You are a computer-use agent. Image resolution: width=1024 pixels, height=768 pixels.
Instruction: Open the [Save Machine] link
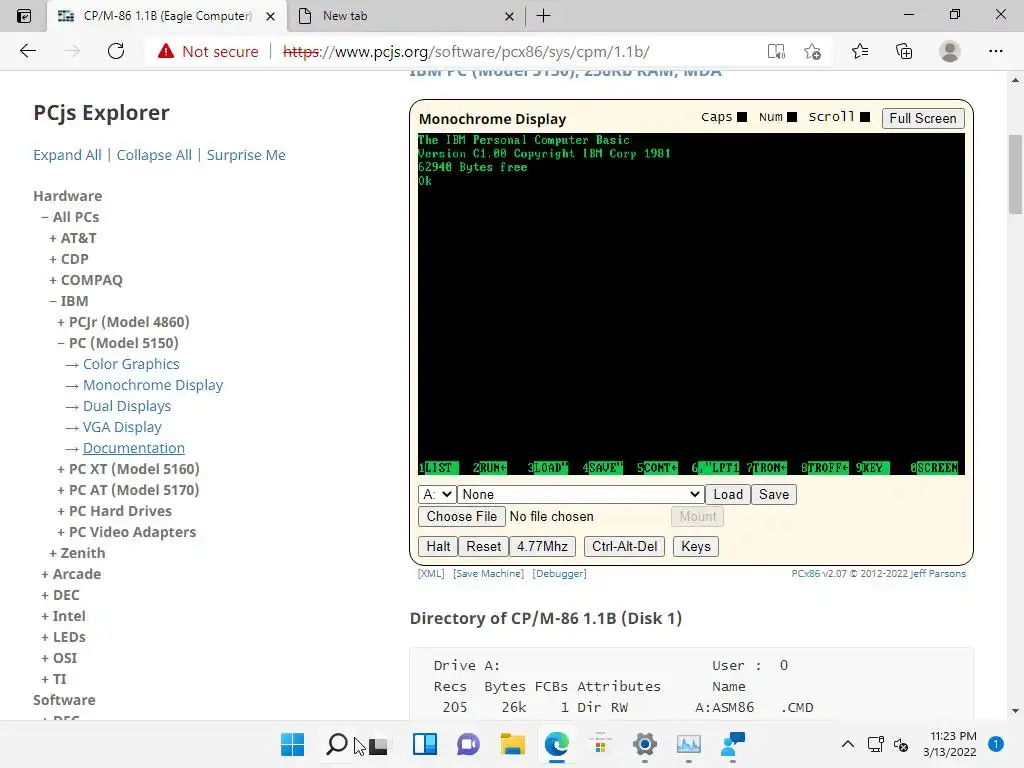coord(488,573)
